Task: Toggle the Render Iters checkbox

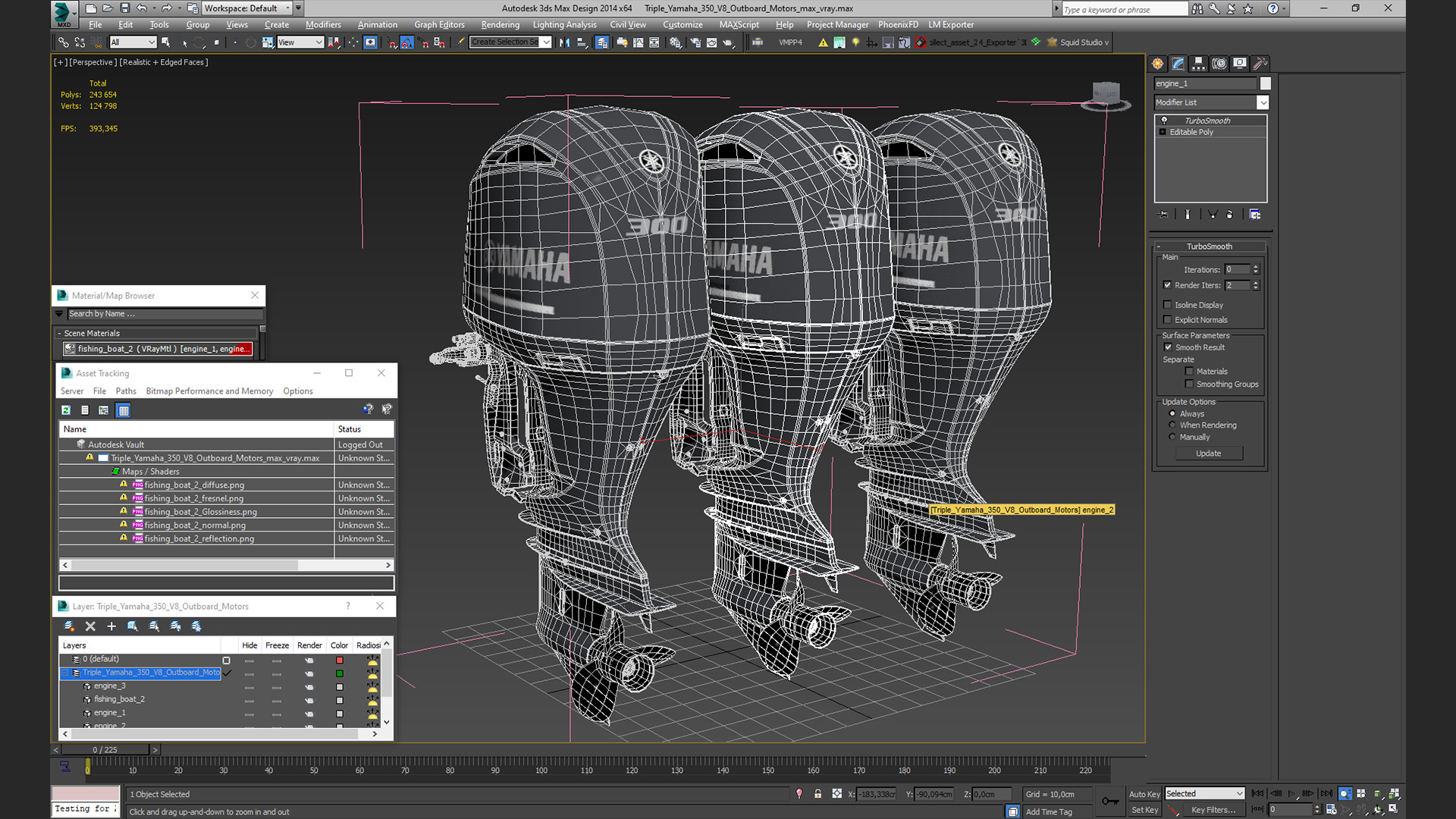Action: point(1168,285)
